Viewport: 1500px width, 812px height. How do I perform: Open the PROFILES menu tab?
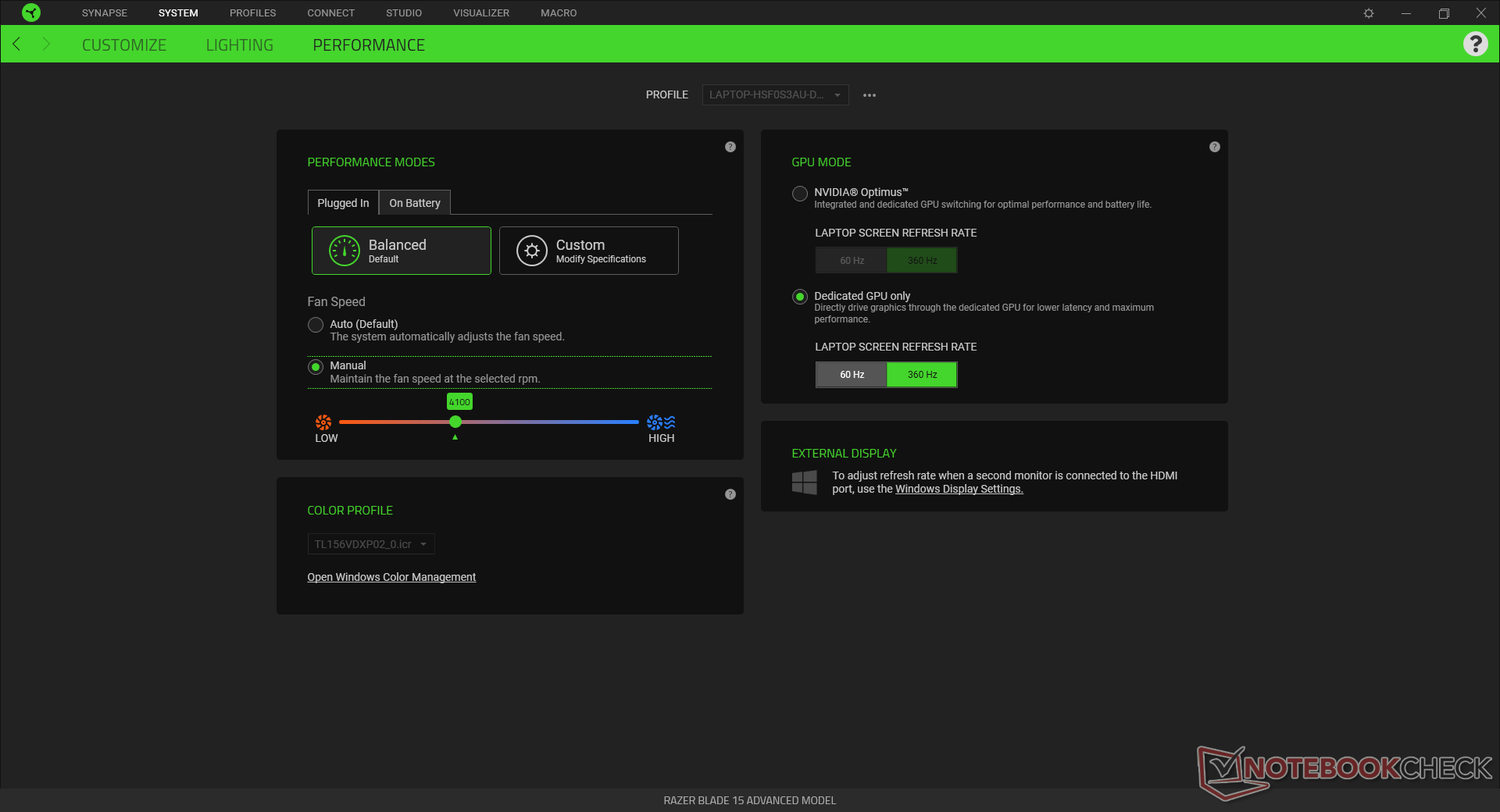coord(253,13)
